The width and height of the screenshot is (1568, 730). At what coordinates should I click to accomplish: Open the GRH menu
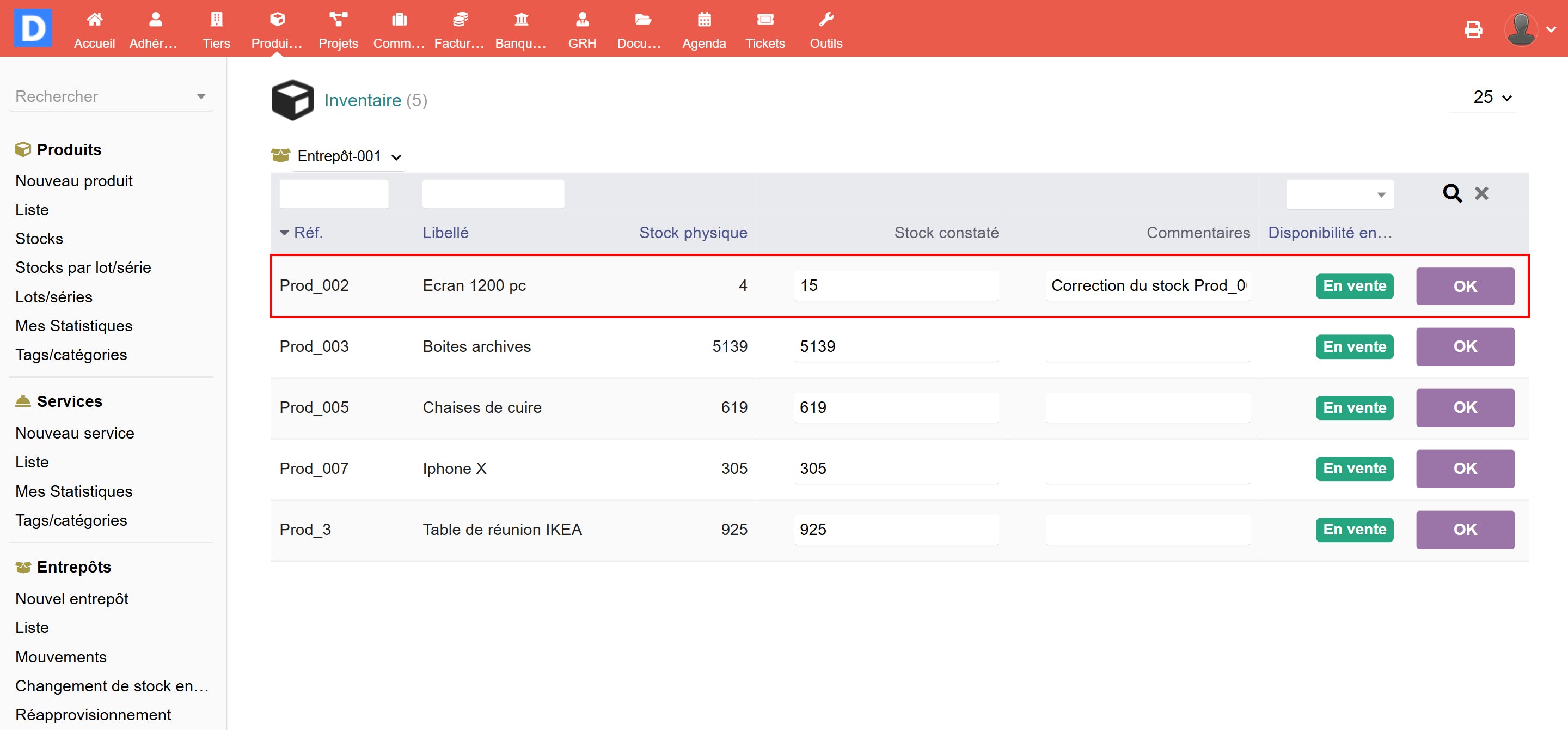click(581, 29)
